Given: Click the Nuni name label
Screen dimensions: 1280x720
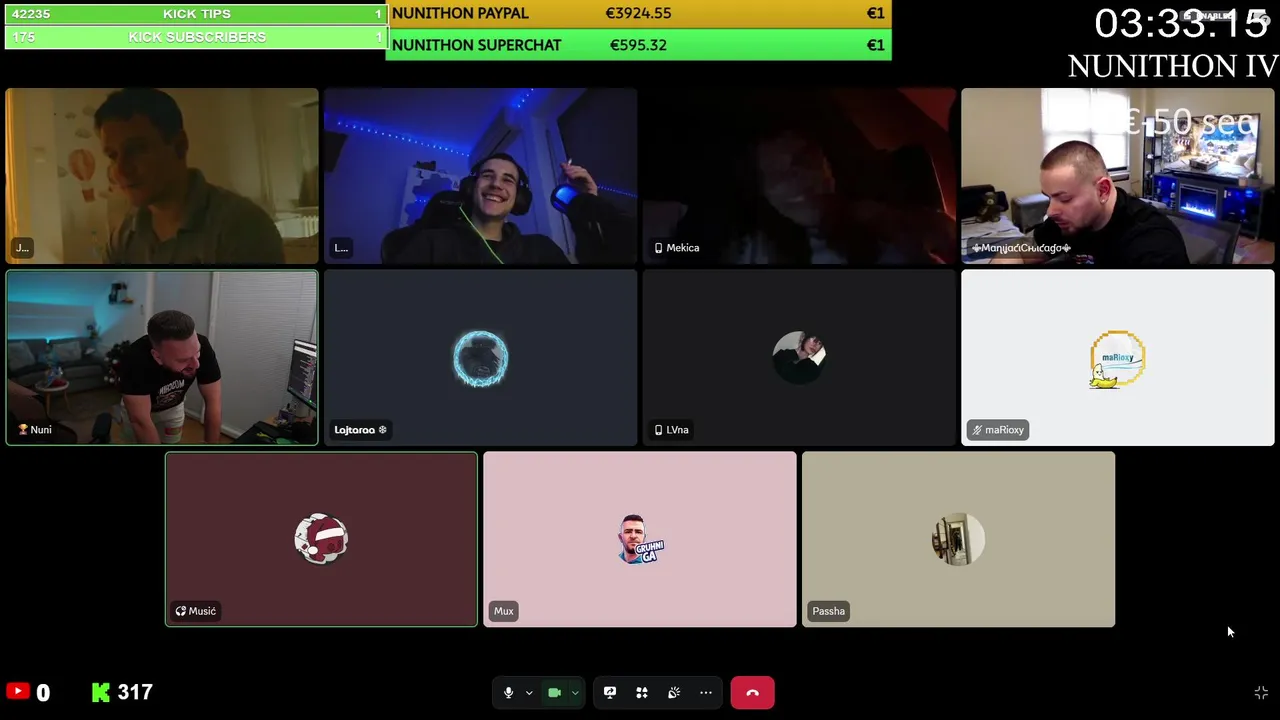Looking at the screenshot, I should coord(35,430).
